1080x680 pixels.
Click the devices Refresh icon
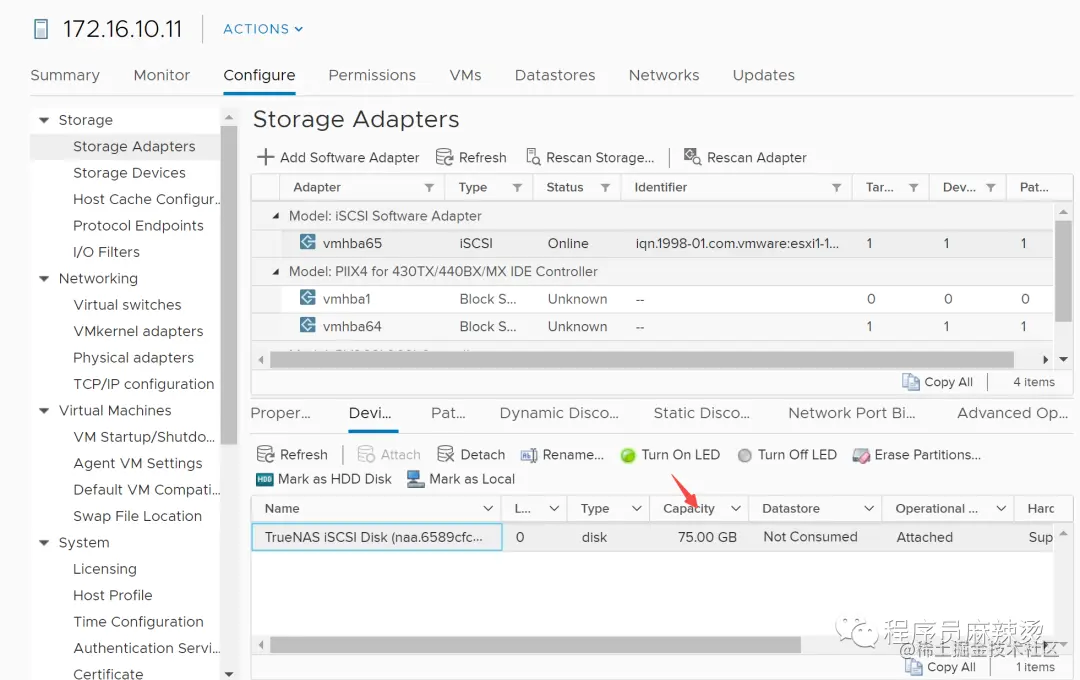(265, 454)
